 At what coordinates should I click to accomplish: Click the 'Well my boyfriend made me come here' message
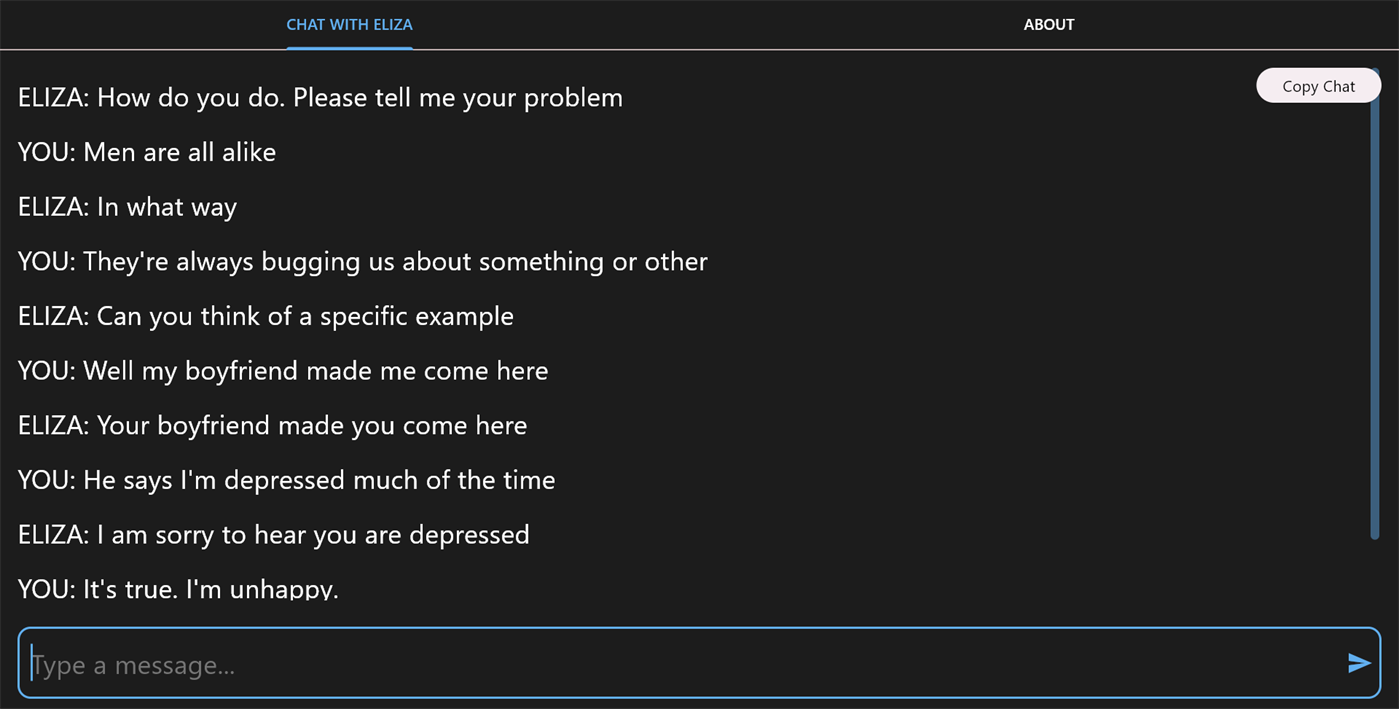tap(283, 371)
